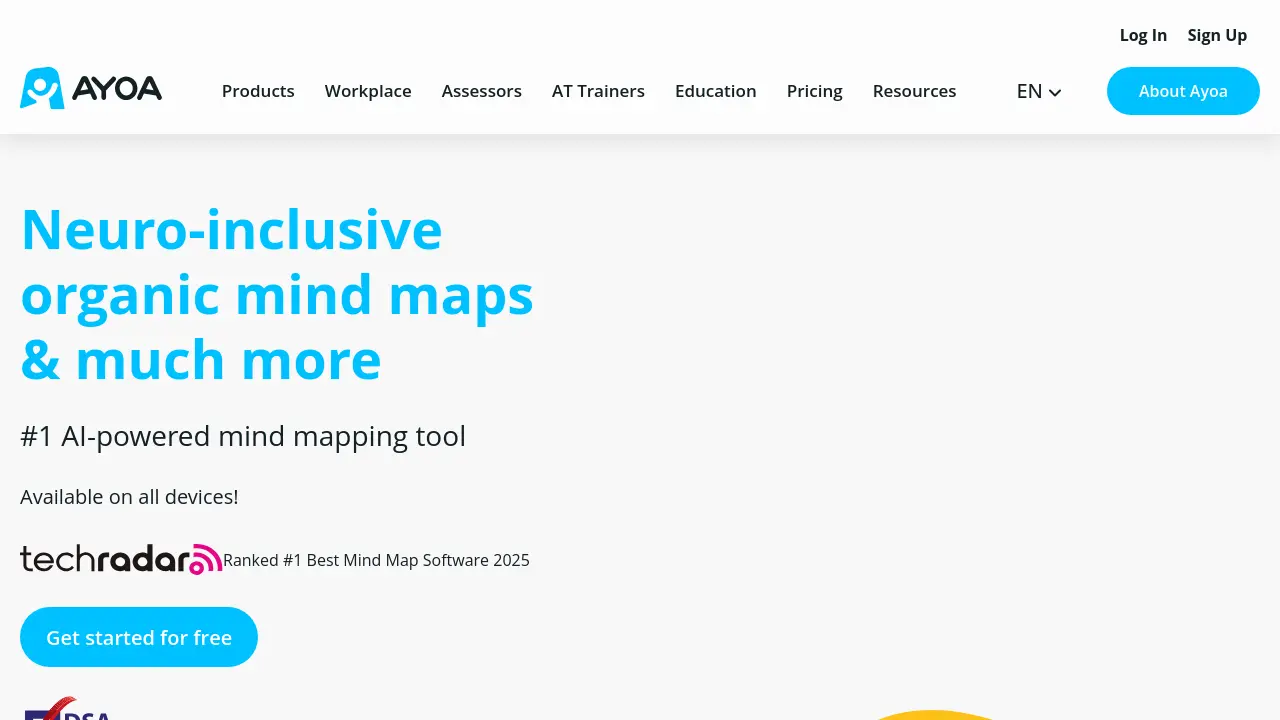Click 'Ranked #1 Best Mind Map Software 2025'
Viewport: 1280px width, 720px height.
(376, 560)
